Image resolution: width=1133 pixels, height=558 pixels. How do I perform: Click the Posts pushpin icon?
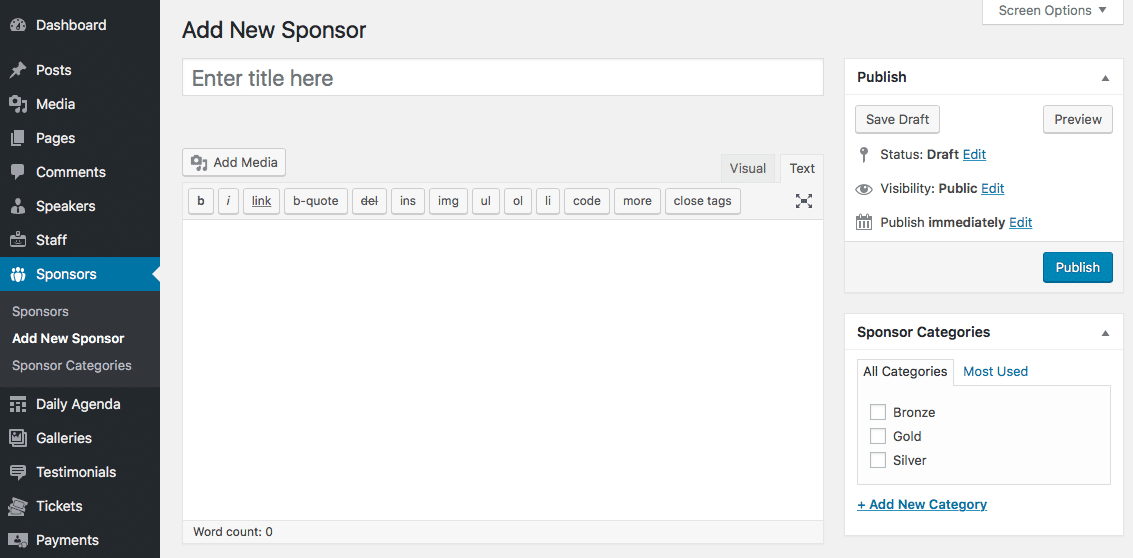18,70
